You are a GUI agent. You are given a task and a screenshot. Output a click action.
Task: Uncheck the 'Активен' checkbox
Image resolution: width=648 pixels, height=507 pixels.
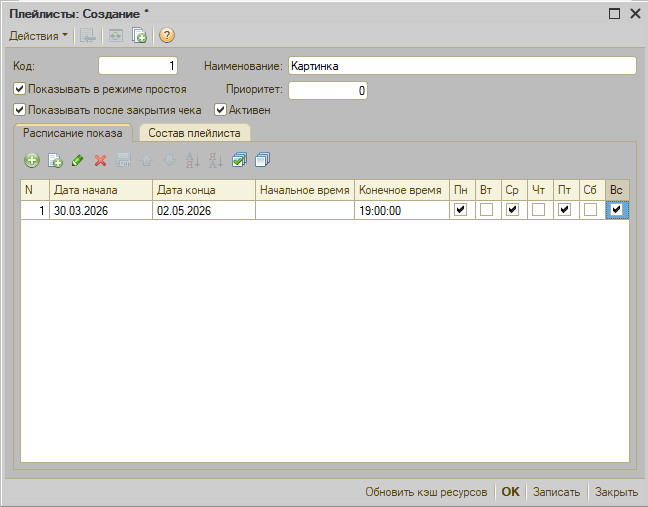pyautogui.click(x=221, y=110)
